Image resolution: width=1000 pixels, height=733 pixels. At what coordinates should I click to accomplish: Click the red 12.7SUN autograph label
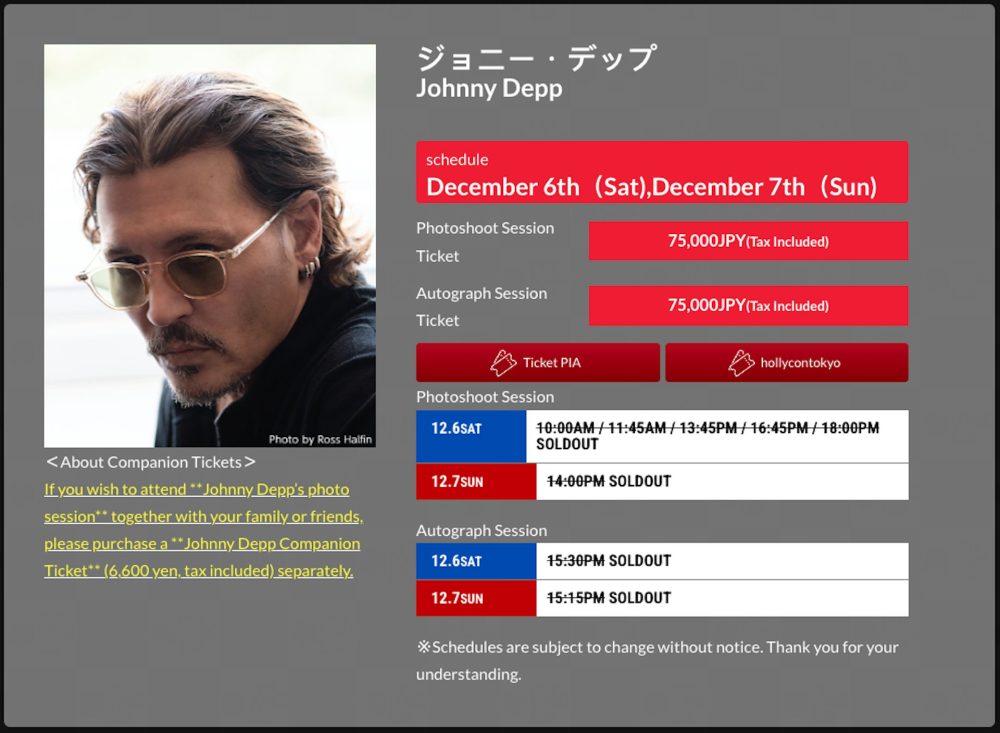click(476, 598)
